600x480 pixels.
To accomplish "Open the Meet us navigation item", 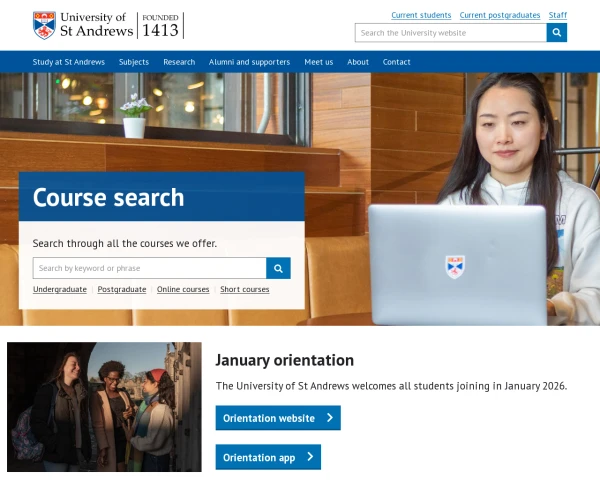I will (319, 62).
